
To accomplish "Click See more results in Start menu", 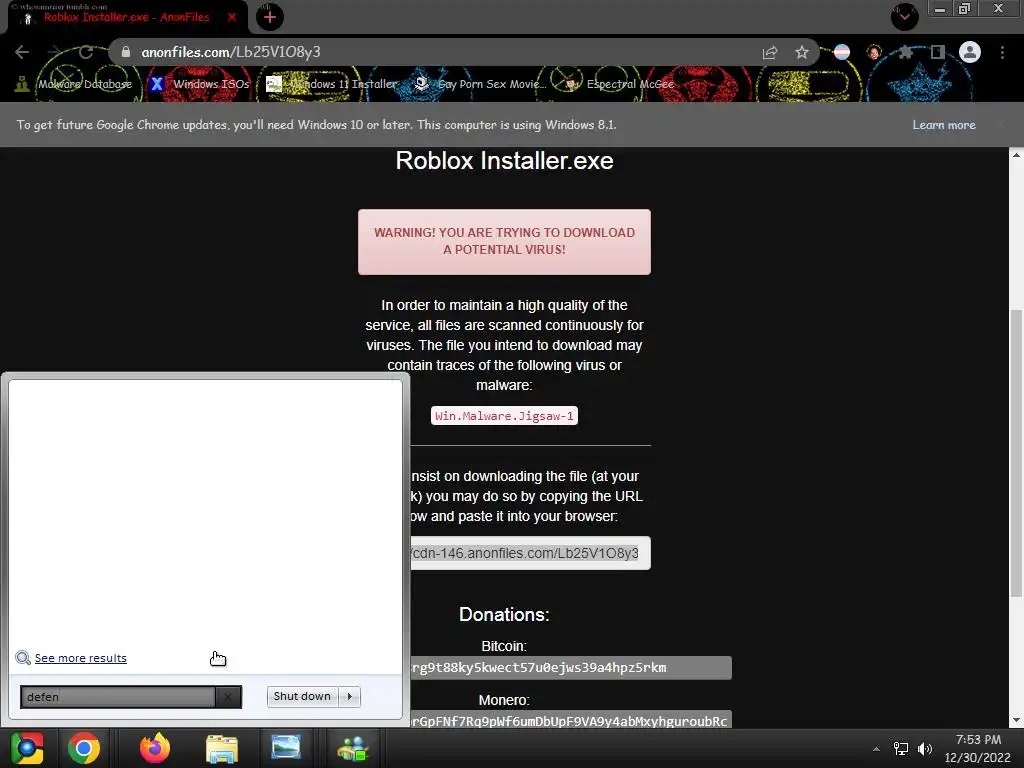I will (80, 658).
